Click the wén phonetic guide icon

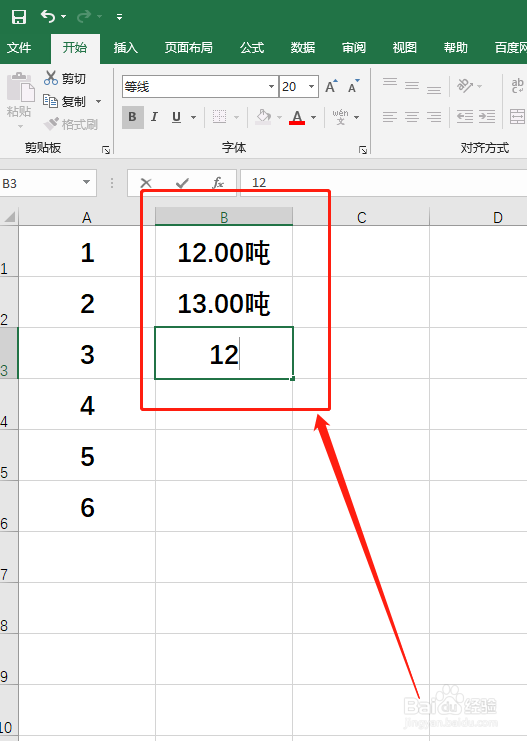(x=340, y=117)
